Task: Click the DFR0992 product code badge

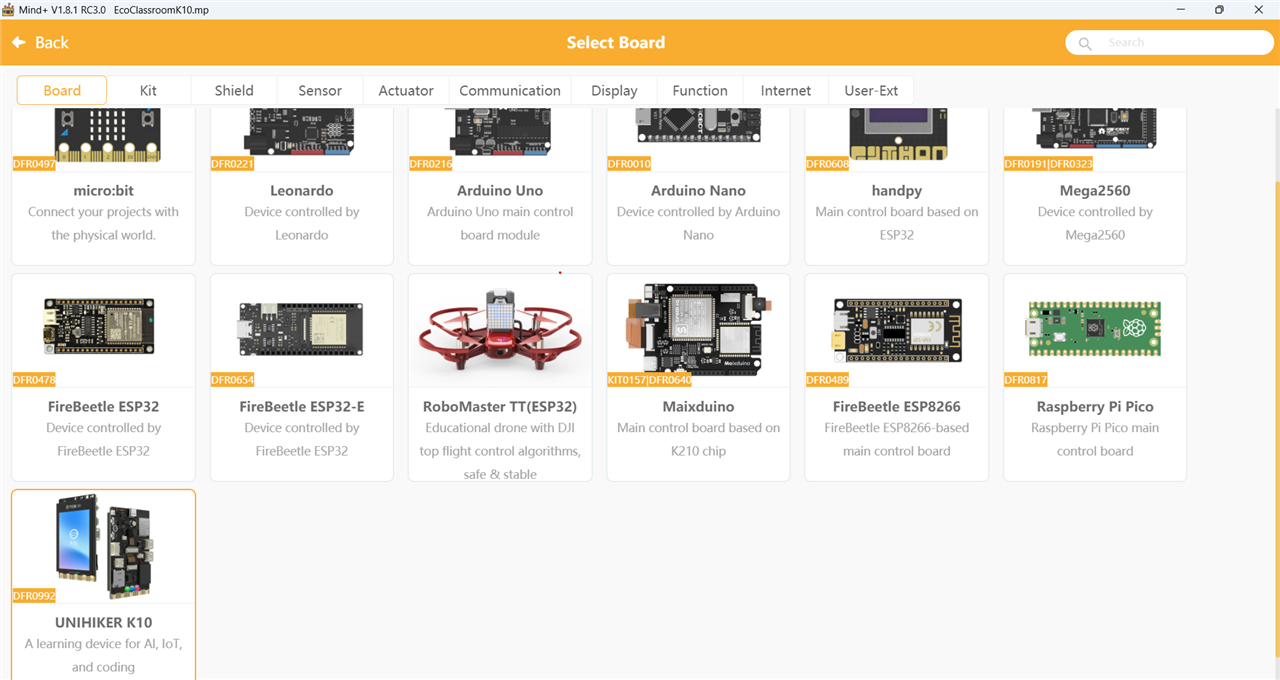Action: (34, 595)
